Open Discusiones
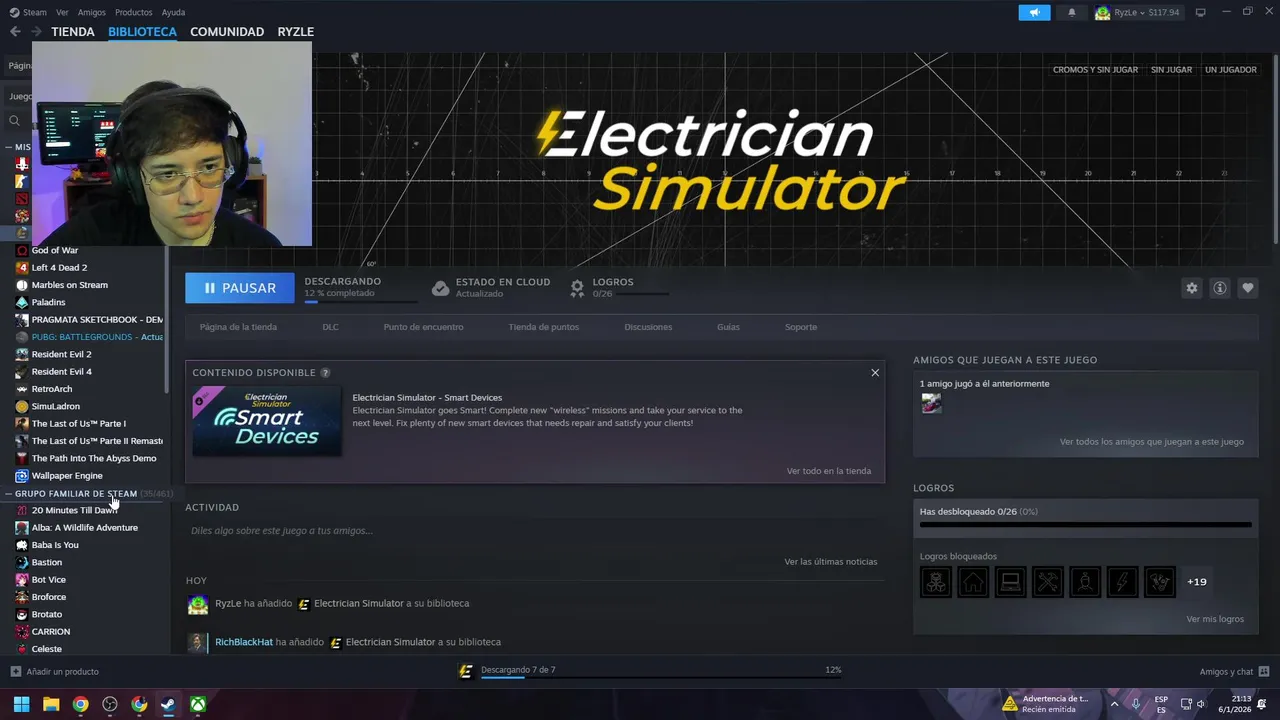Screen dimensions: 1280x720 pos(648,327)
